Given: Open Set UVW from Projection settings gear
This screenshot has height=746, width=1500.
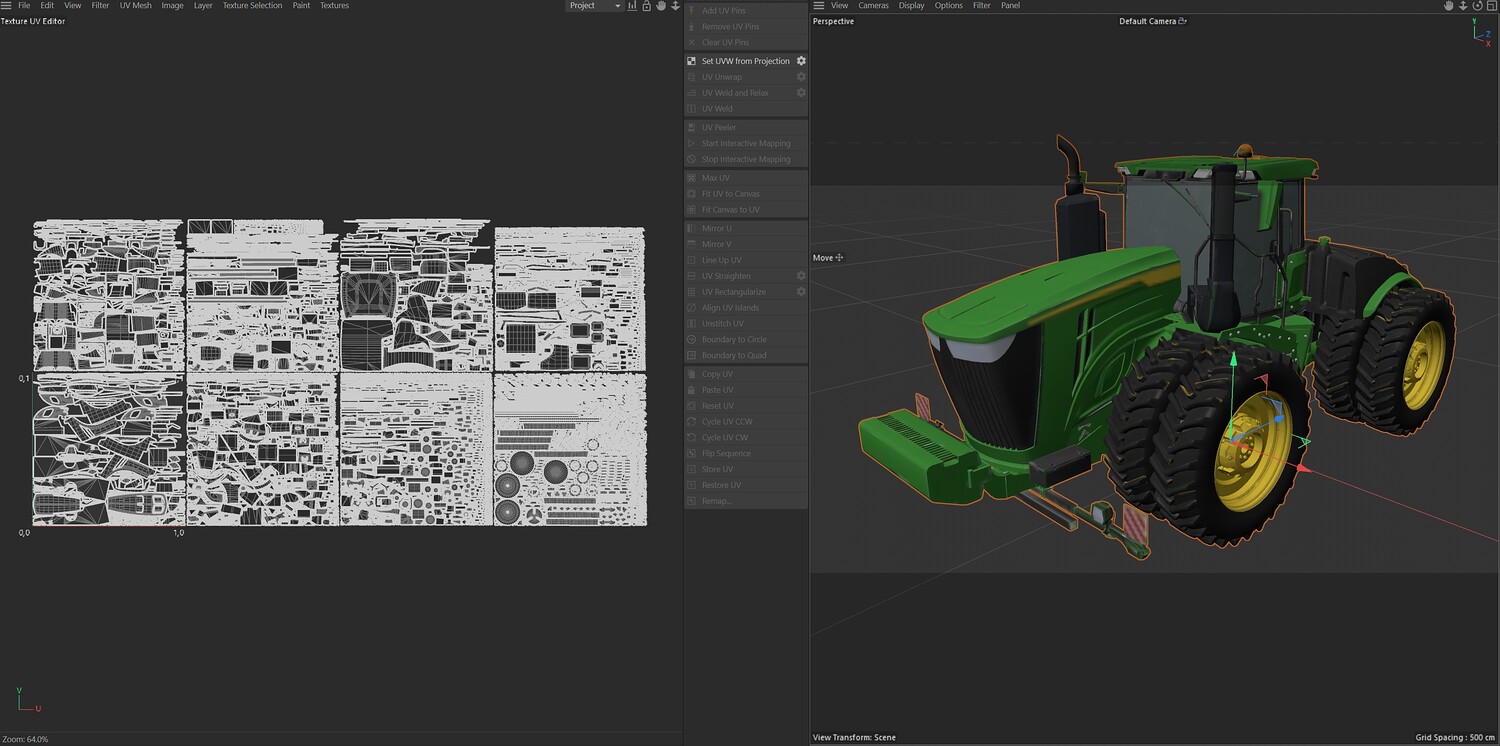Looking at the screenshot, I should click(800, 61).
